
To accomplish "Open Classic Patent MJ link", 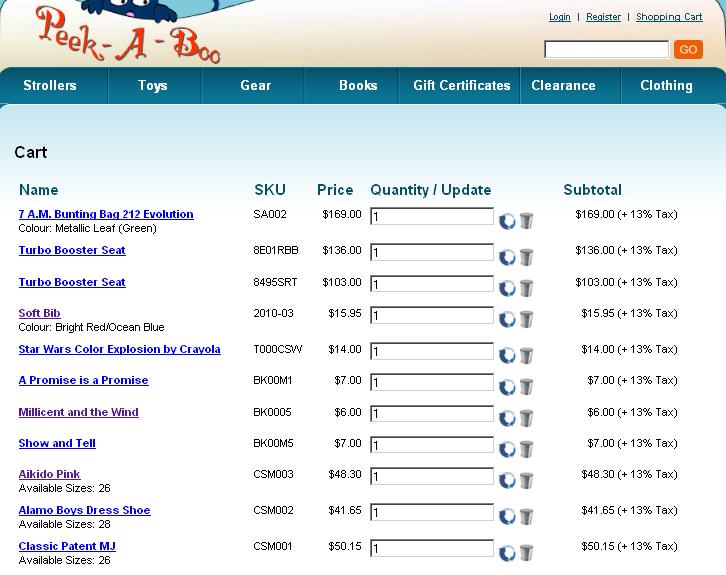I will pyautogui.click(x=67, y=546).
